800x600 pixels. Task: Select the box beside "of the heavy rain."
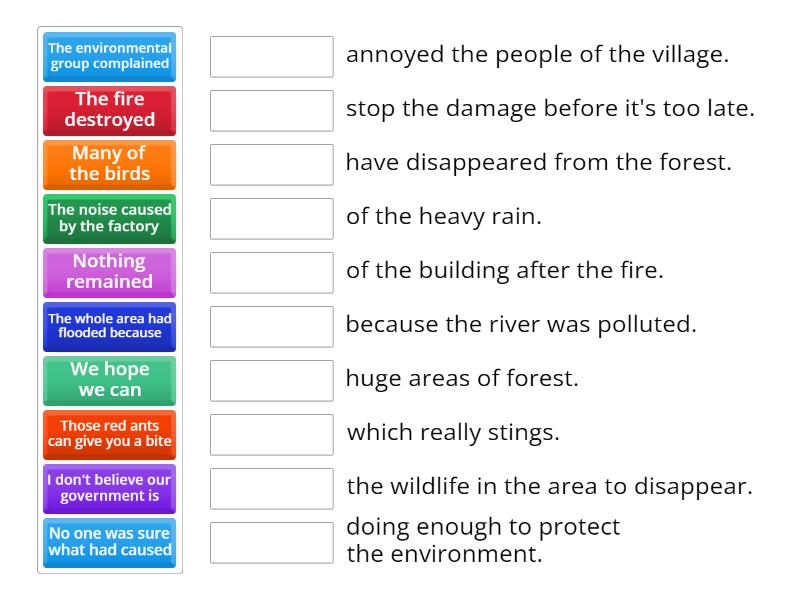(271, 218)
